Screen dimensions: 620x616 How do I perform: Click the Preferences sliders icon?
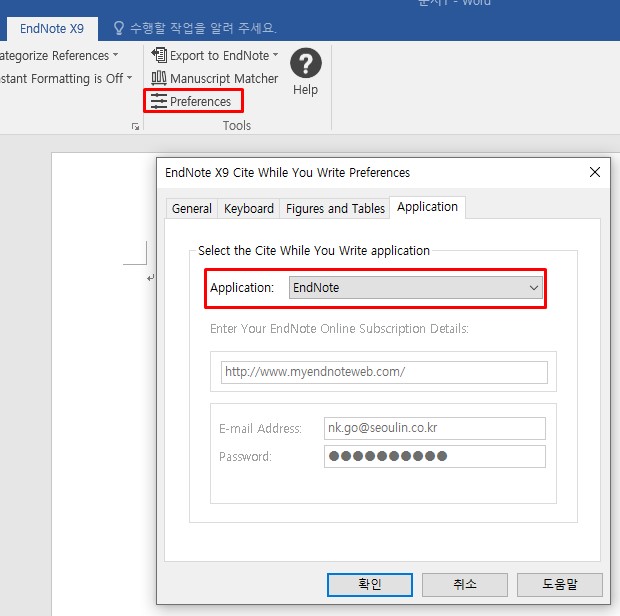pyautogui.click(x=159, y=101)
